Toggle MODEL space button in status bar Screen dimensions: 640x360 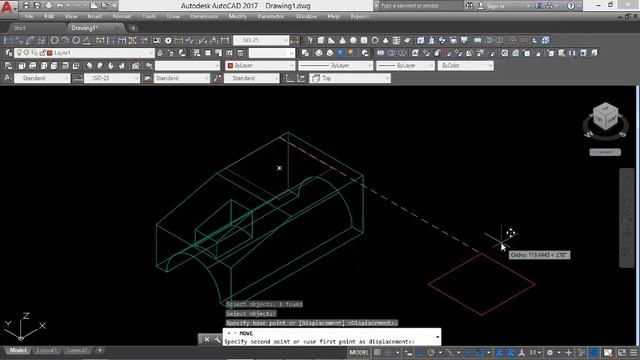click(x=359, y=352)
